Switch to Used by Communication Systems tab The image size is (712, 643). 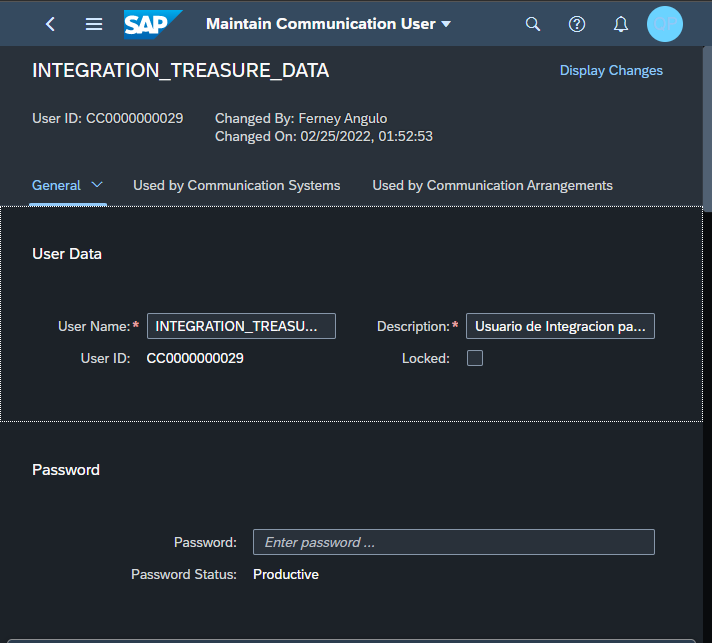pos(236,185)
